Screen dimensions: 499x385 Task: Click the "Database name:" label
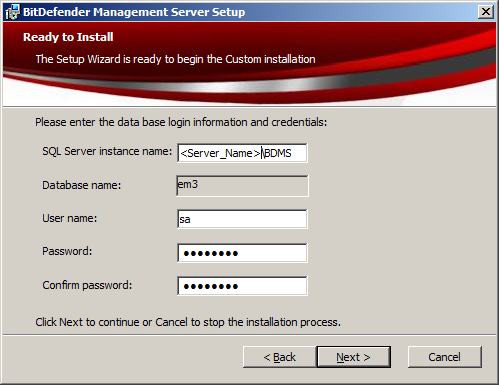(82, 185)
